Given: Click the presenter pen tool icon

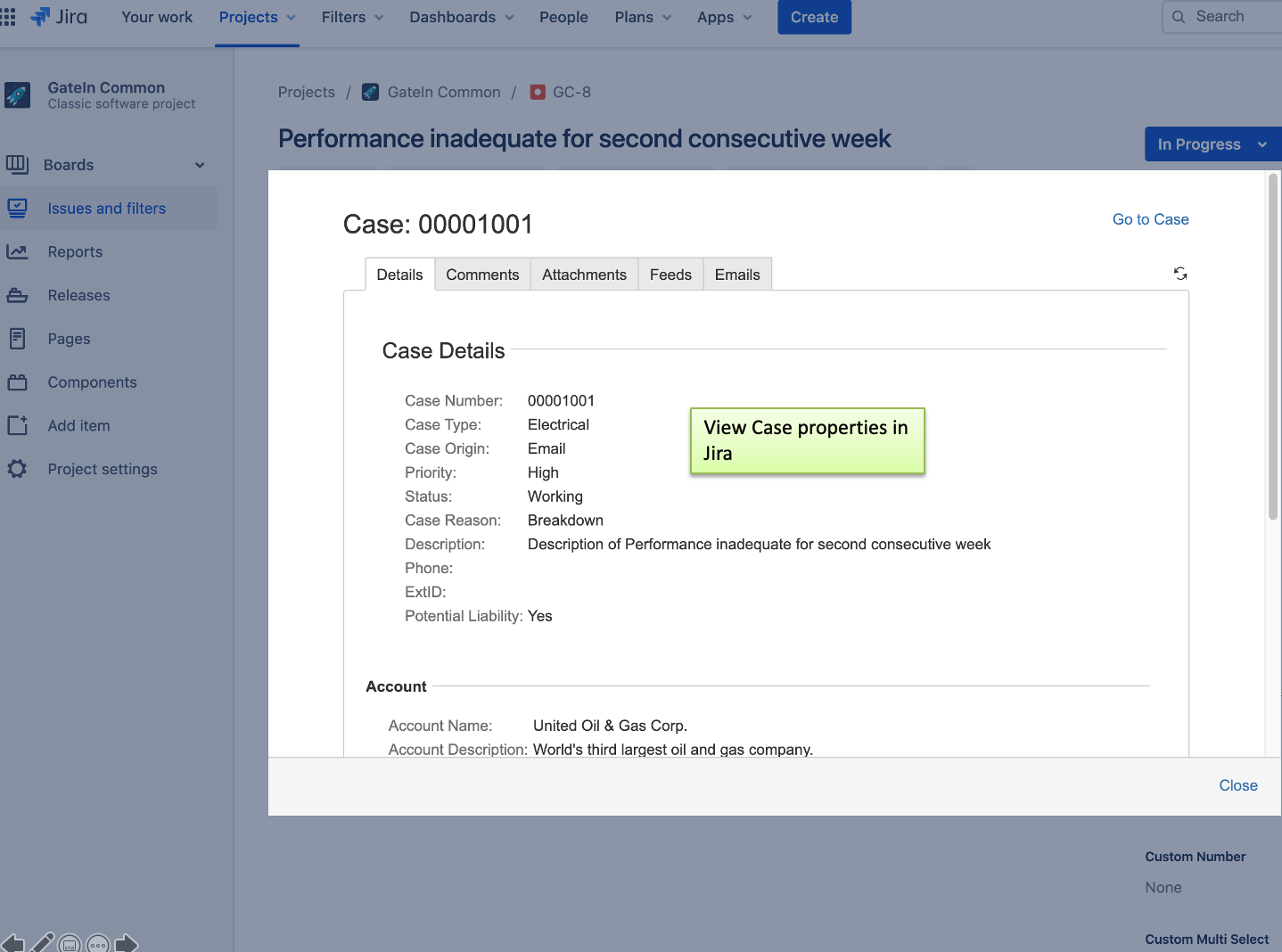Looking at the screenshot, I should click(x=42, y=942).
